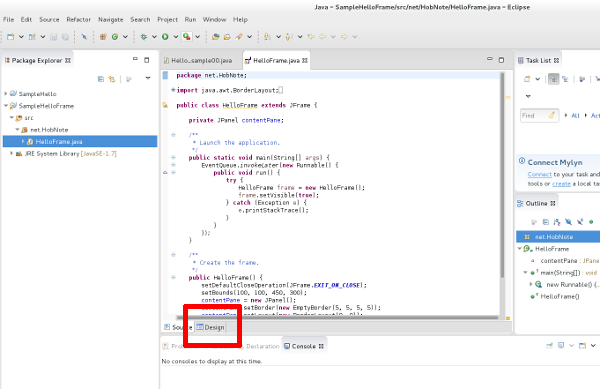Open the Navigate menu
Screen dimensions: 600x389
click(111, 20)
